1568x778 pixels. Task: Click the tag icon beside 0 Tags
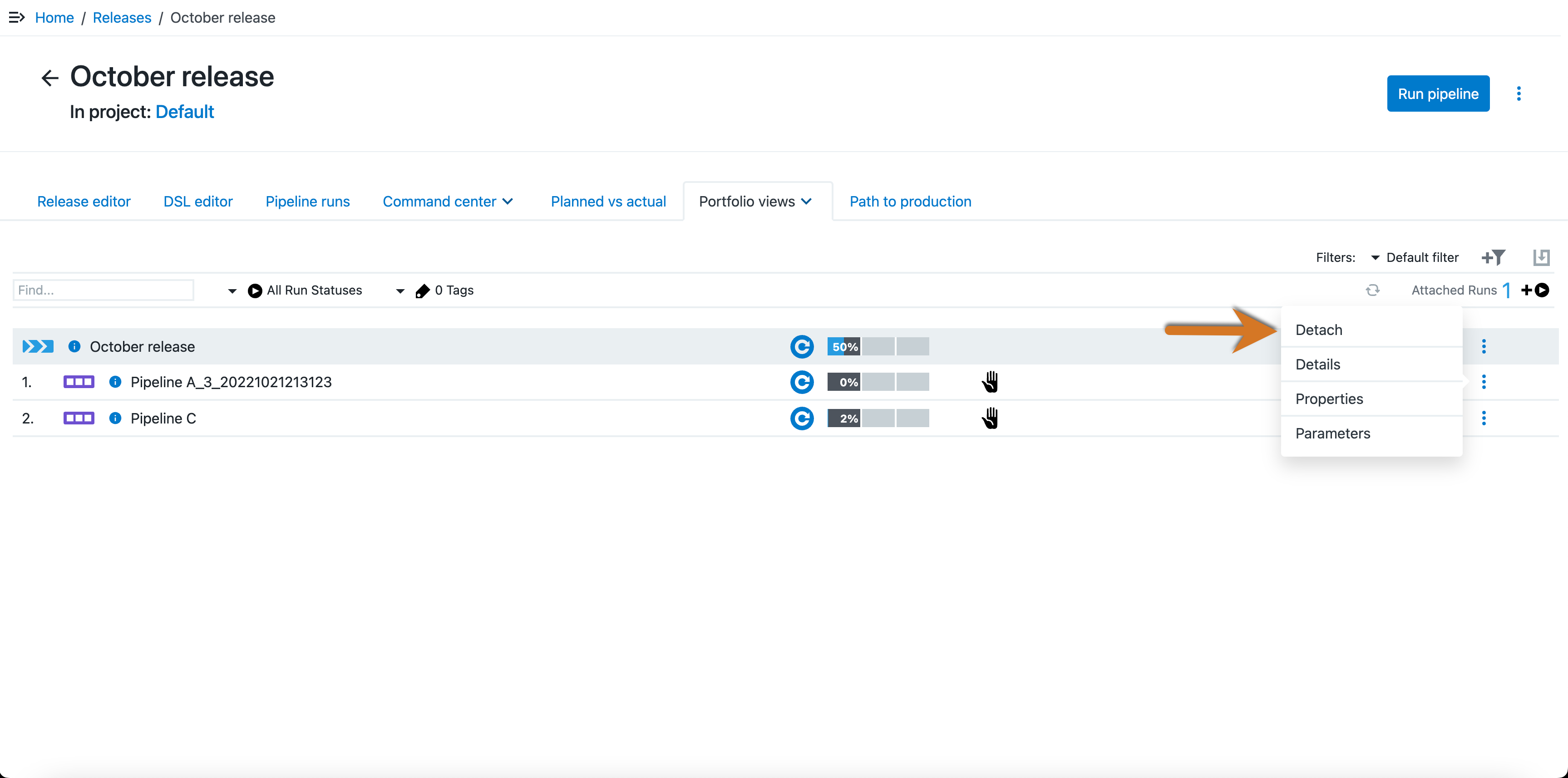tap(423, 291)
